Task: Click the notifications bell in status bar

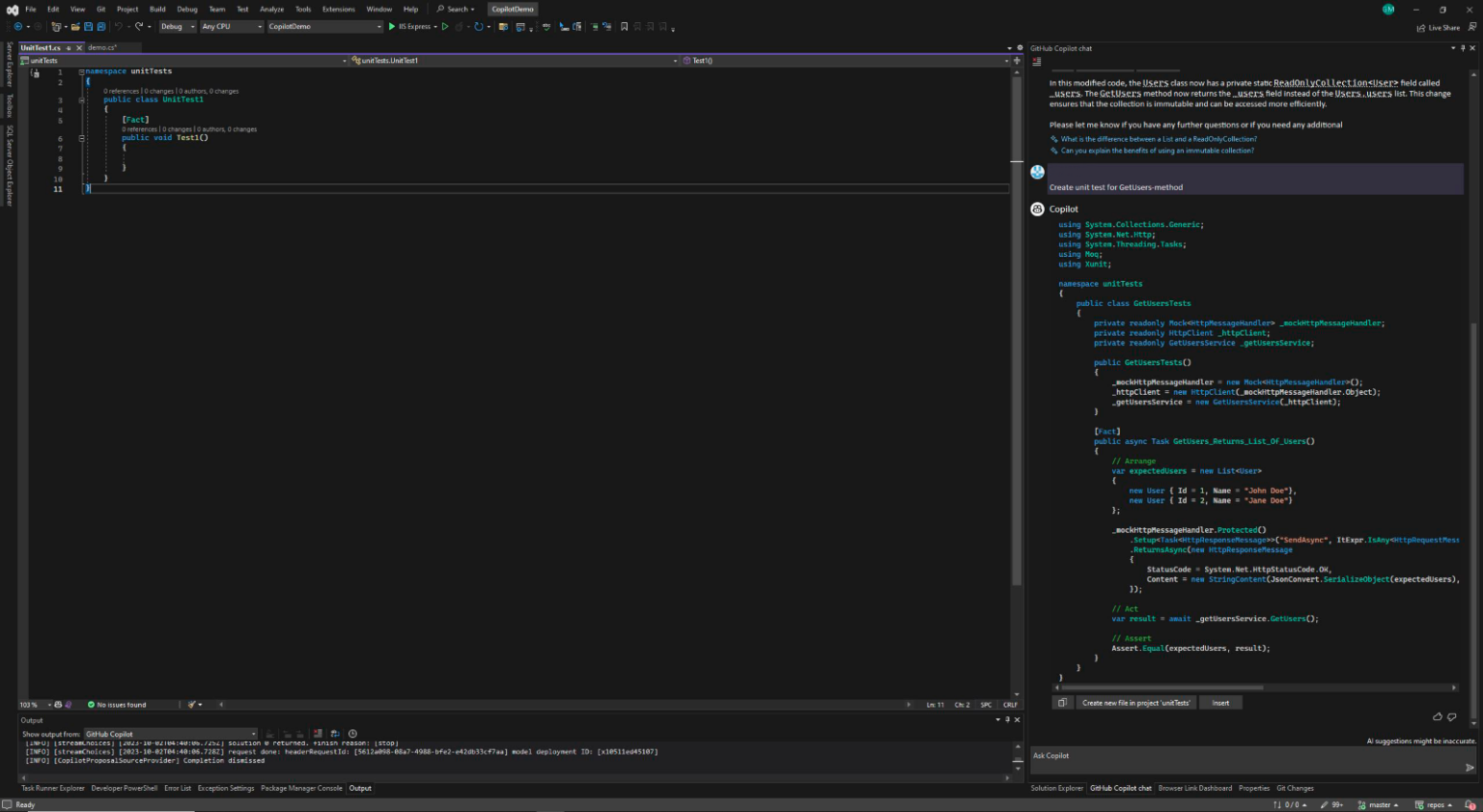Action: 1469,805
